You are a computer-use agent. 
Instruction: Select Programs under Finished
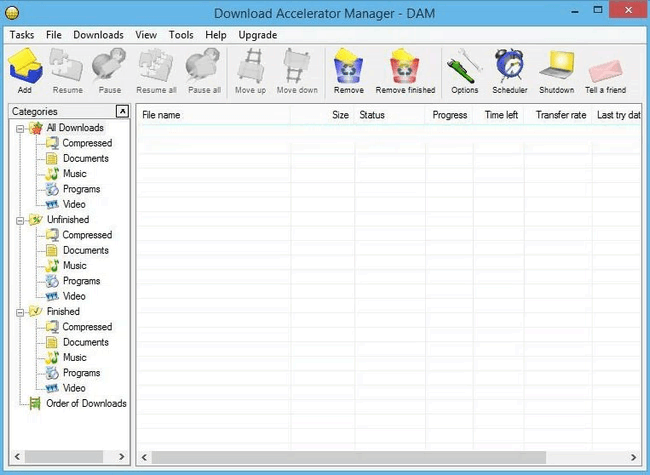(73, 373)
